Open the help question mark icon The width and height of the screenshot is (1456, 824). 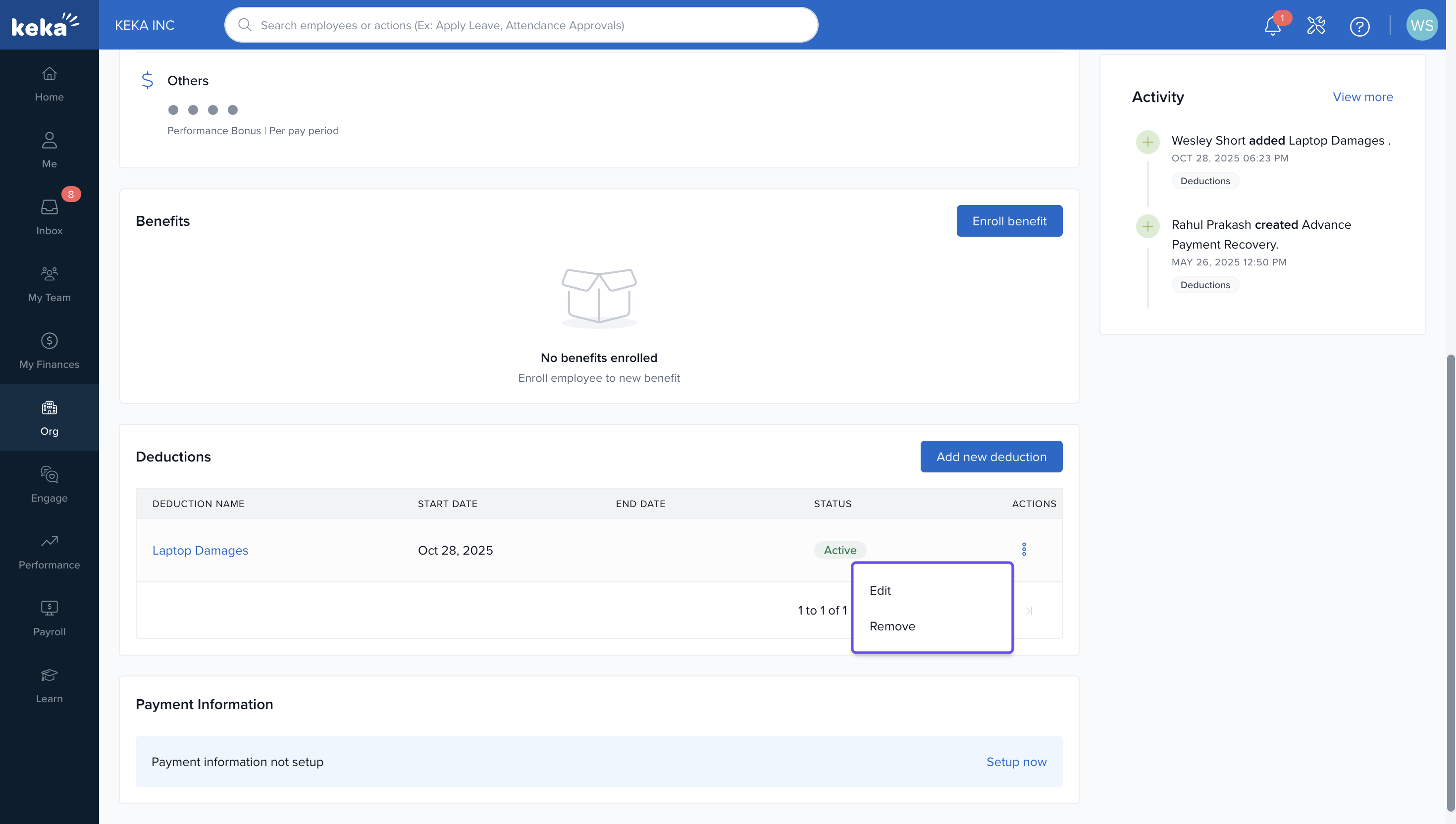(1359, 26)
